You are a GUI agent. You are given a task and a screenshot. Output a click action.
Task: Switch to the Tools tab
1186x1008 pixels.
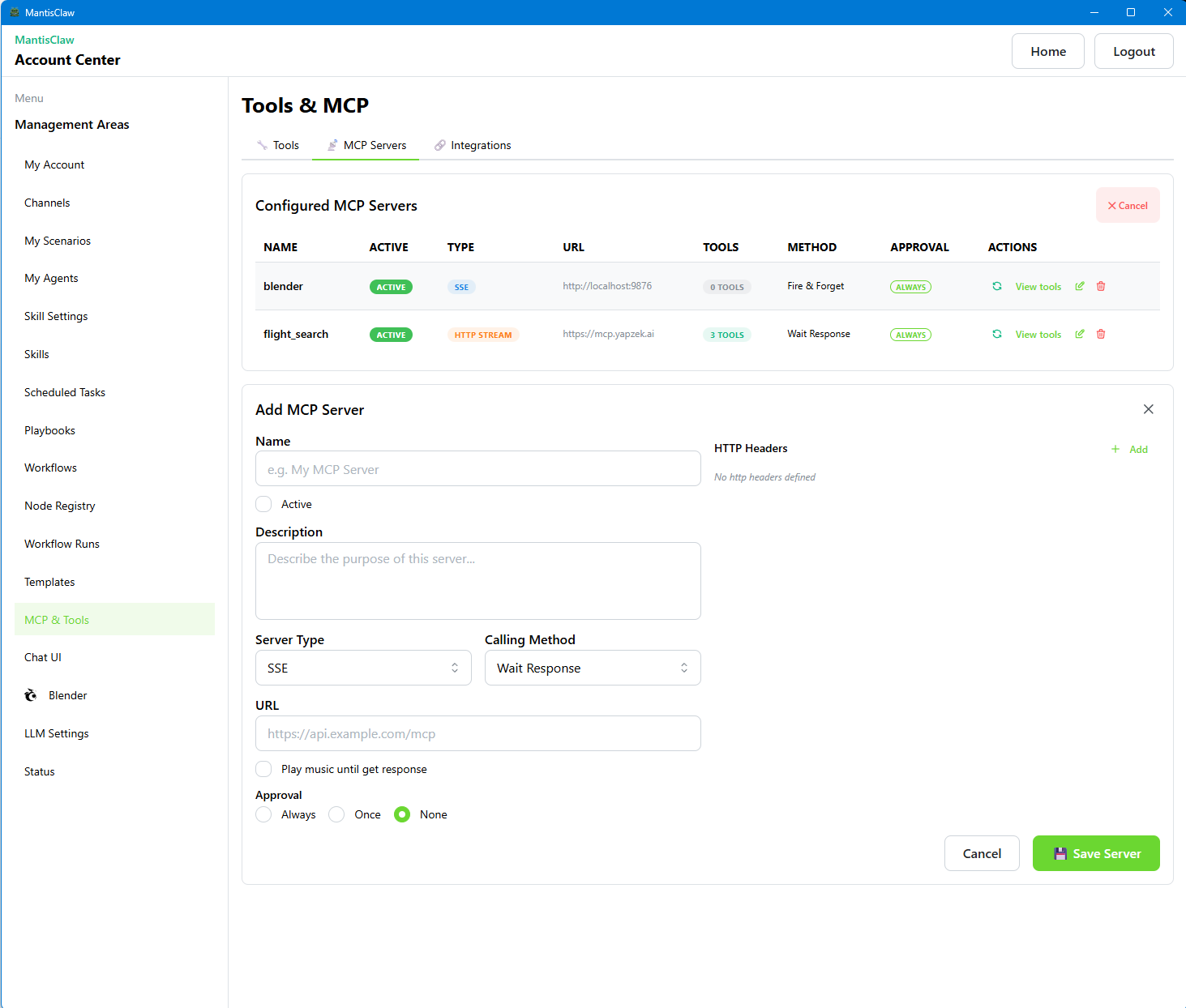point(278,146)
